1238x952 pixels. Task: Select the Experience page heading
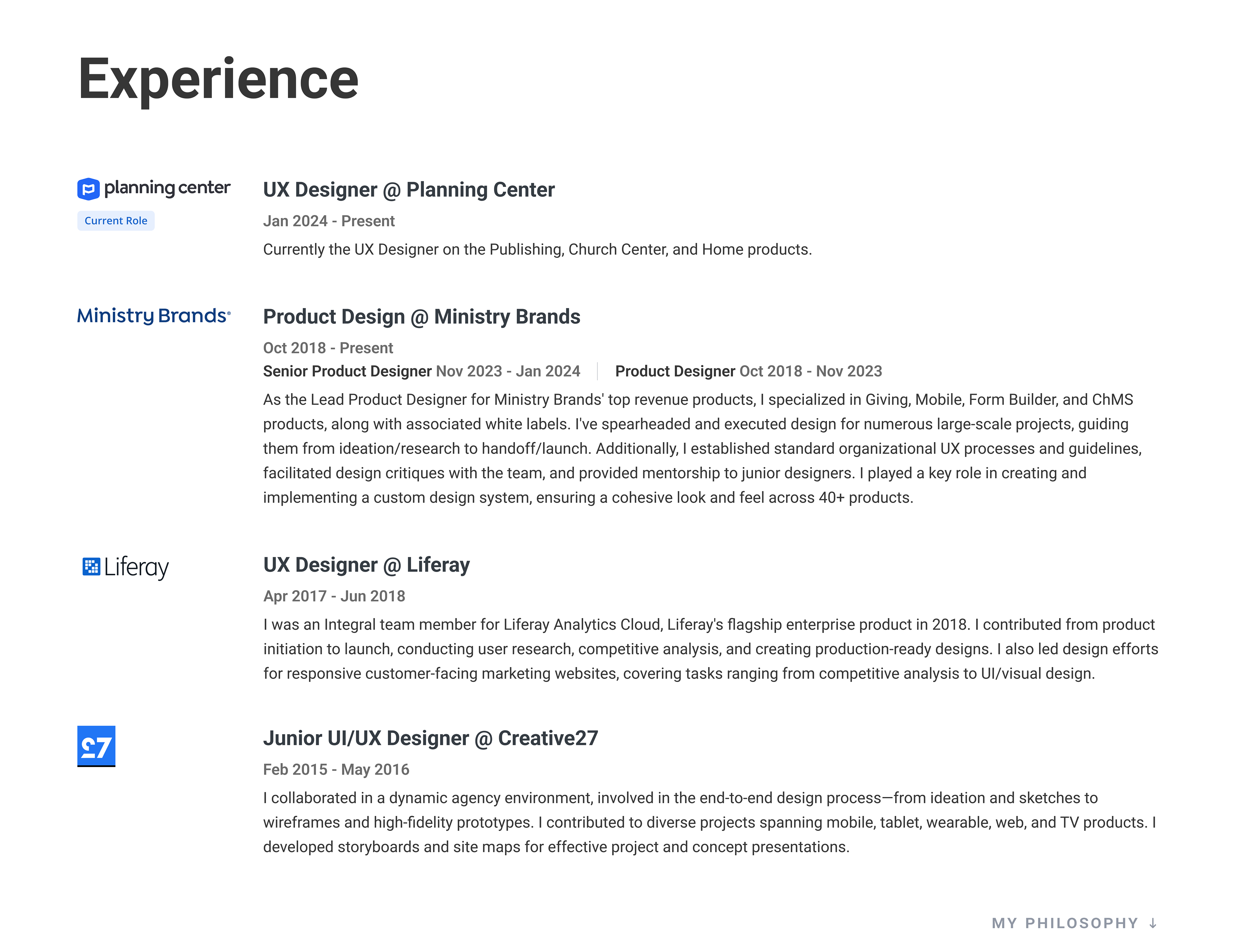tap(218, 79)
